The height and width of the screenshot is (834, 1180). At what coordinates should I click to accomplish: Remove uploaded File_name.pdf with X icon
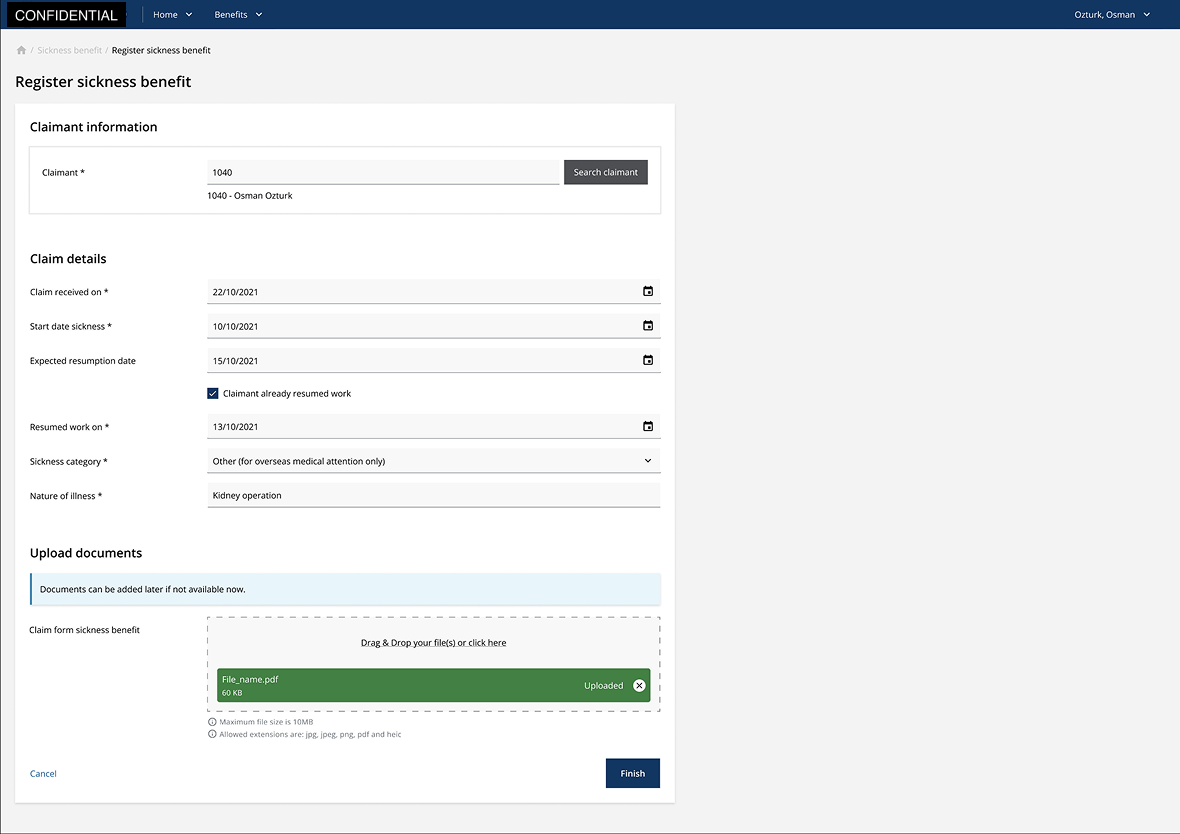click(x=640, y=686)
